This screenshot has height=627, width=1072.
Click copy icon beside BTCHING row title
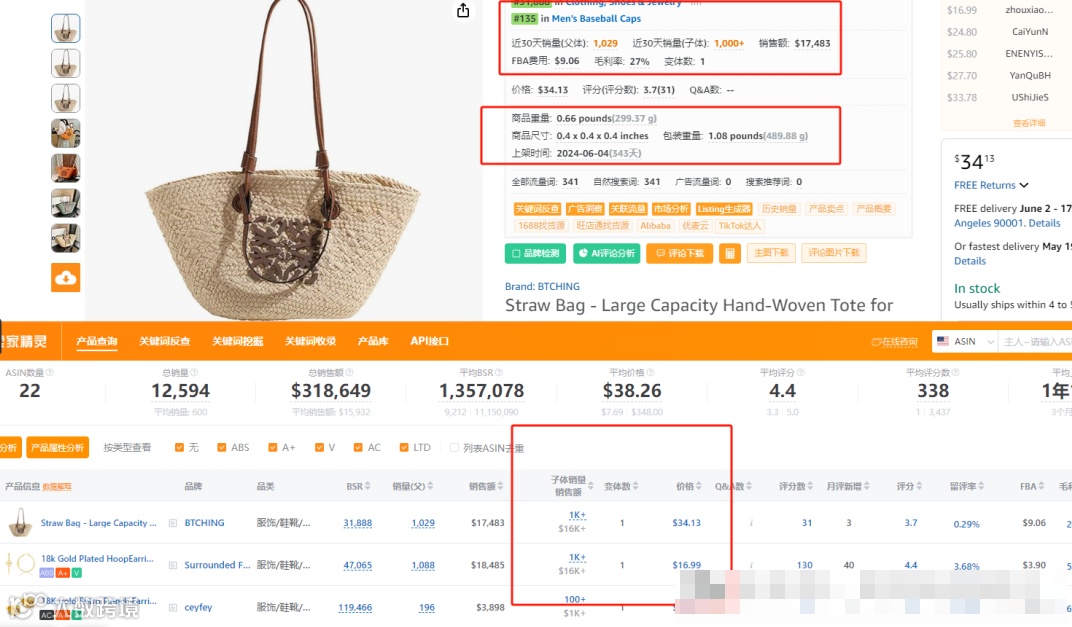point(173,523)
